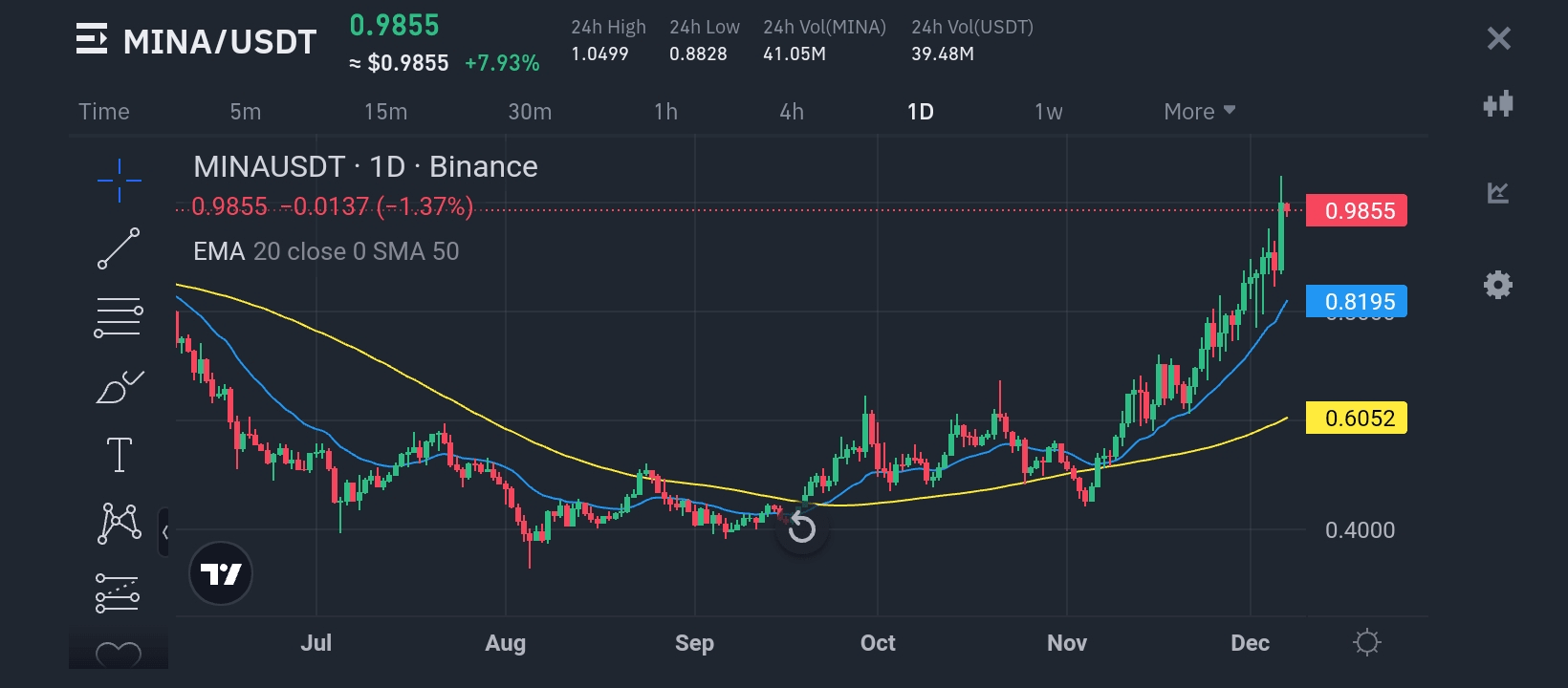Select the crosshair cursor tool
The width and height of the screenshot is (1568, 688).
[x=120, y=180]
